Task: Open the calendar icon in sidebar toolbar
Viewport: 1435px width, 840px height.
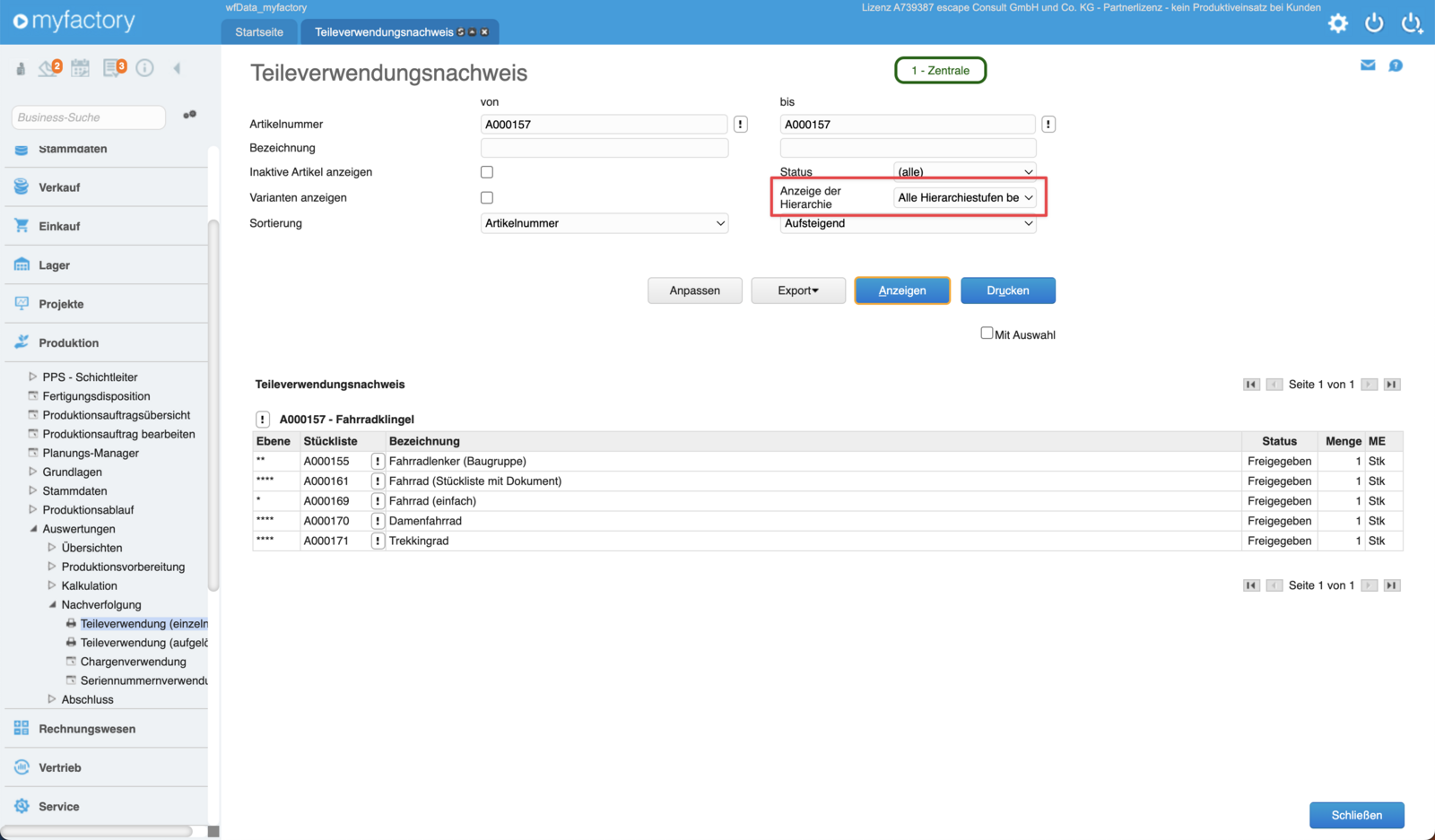Action: click(x=81, y=68)
